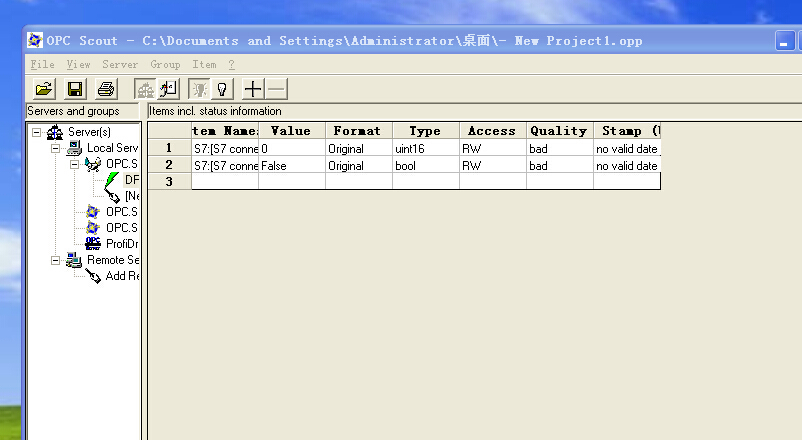
Task: Select the Add Re tree entry
Action: [122, 276]
